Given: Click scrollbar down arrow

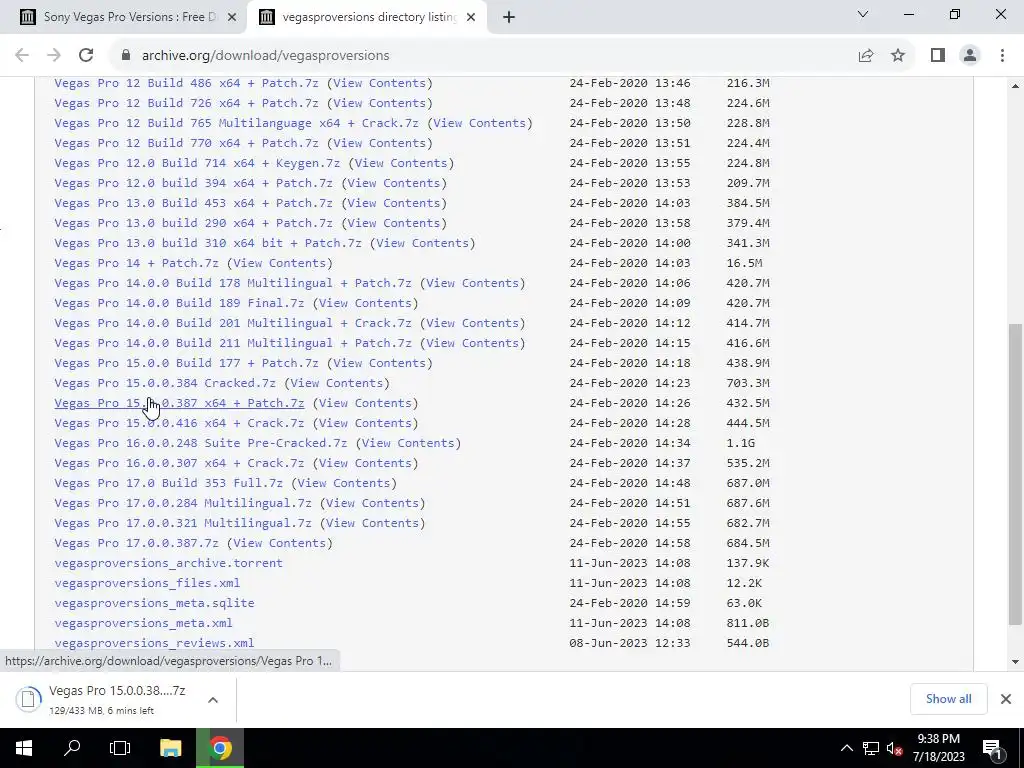Looking at the screenshot, I should pos(1015,662).
